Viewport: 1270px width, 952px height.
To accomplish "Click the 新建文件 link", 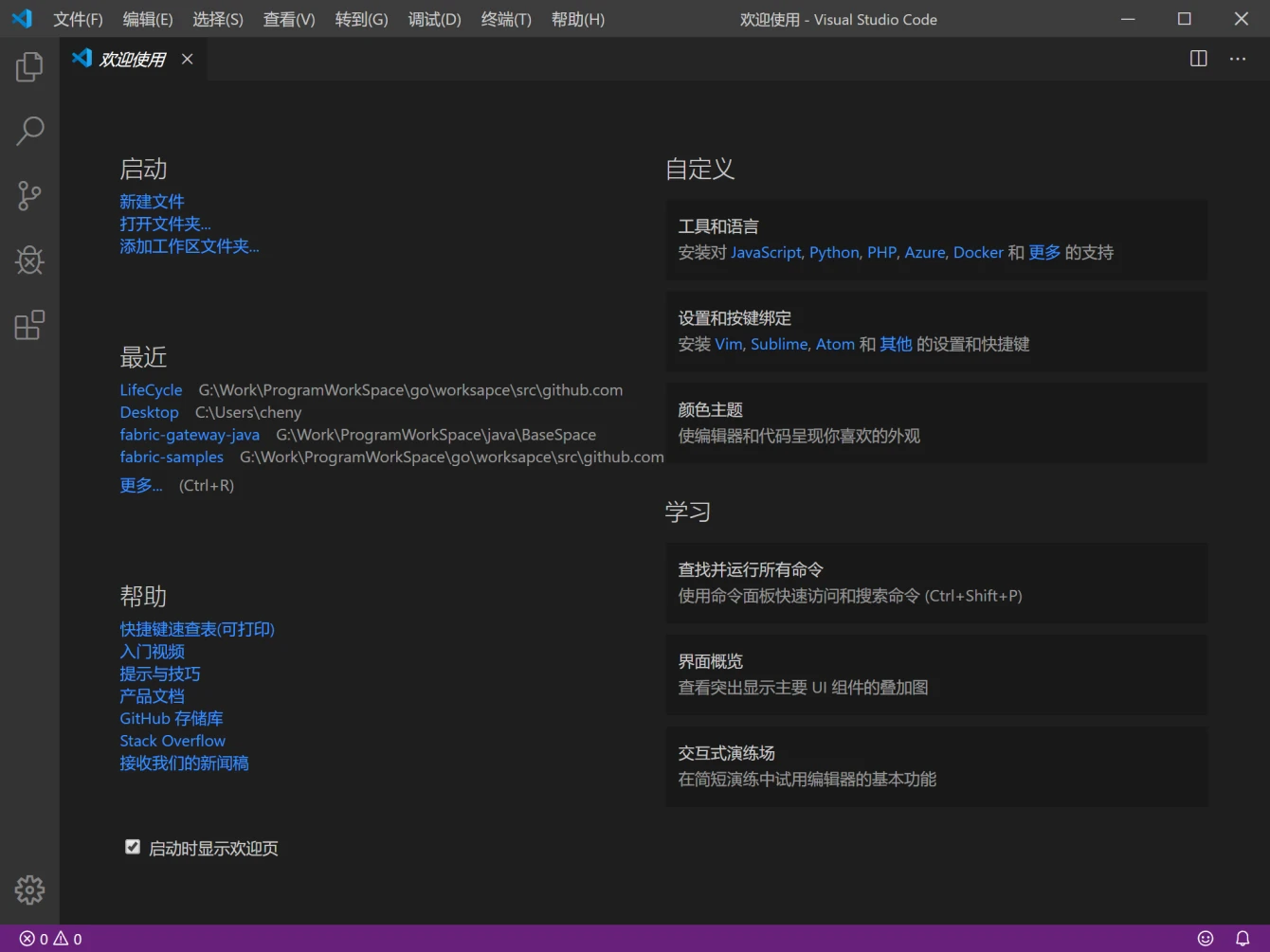I will [152, 201].
